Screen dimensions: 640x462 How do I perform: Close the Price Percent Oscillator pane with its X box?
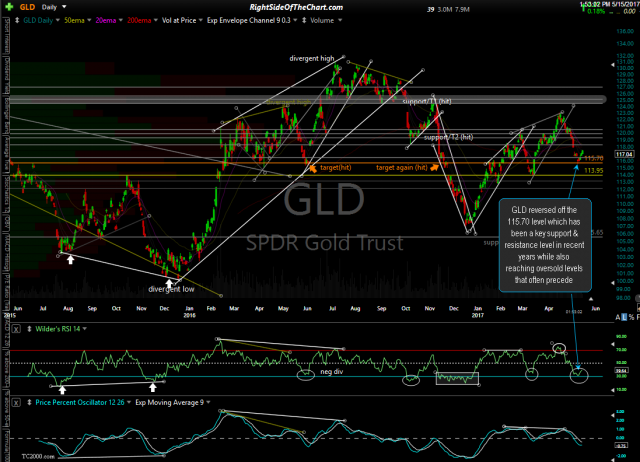[16, 402]
